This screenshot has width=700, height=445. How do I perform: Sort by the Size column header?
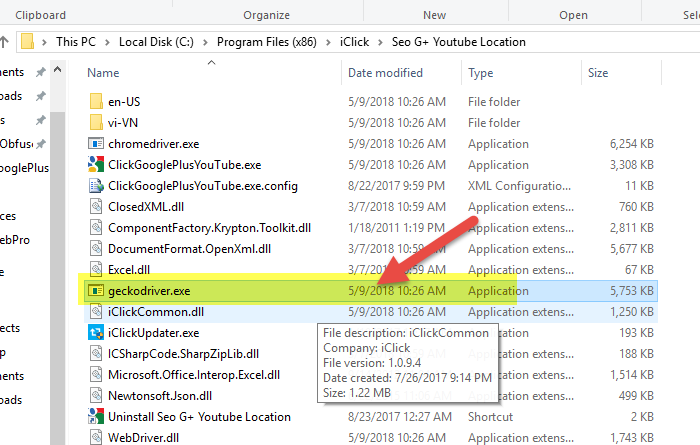tap(598, 72)
